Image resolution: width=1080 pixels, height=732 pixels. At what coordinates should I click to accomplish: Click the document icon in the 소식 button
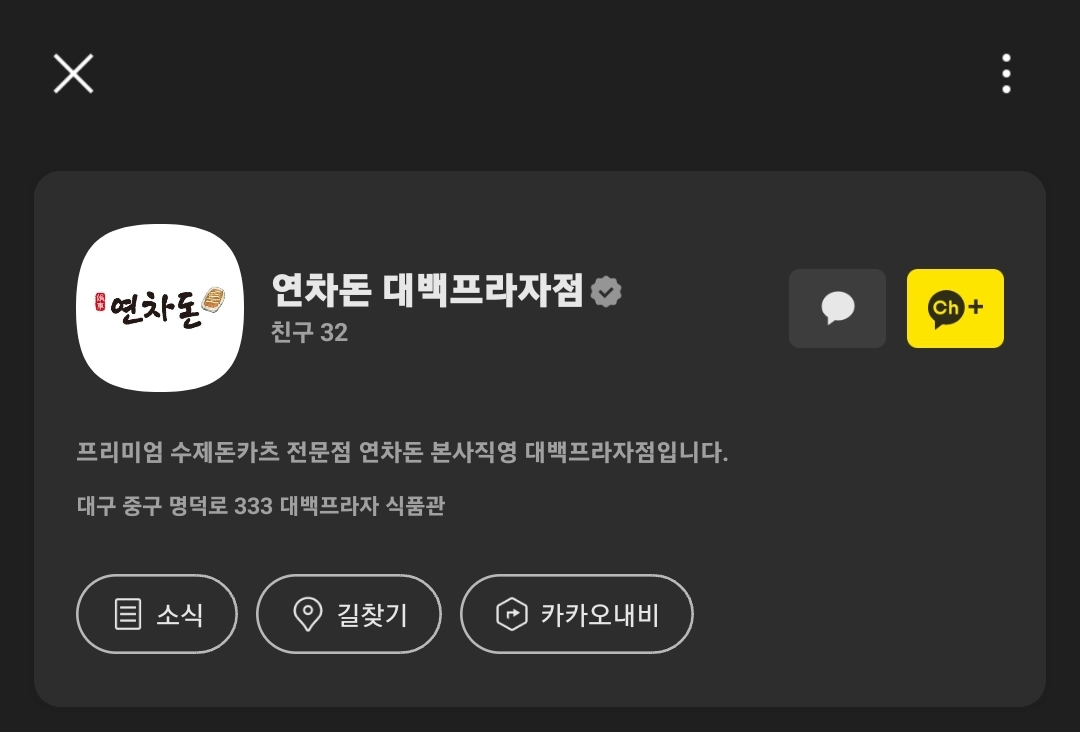coord(127,614)
